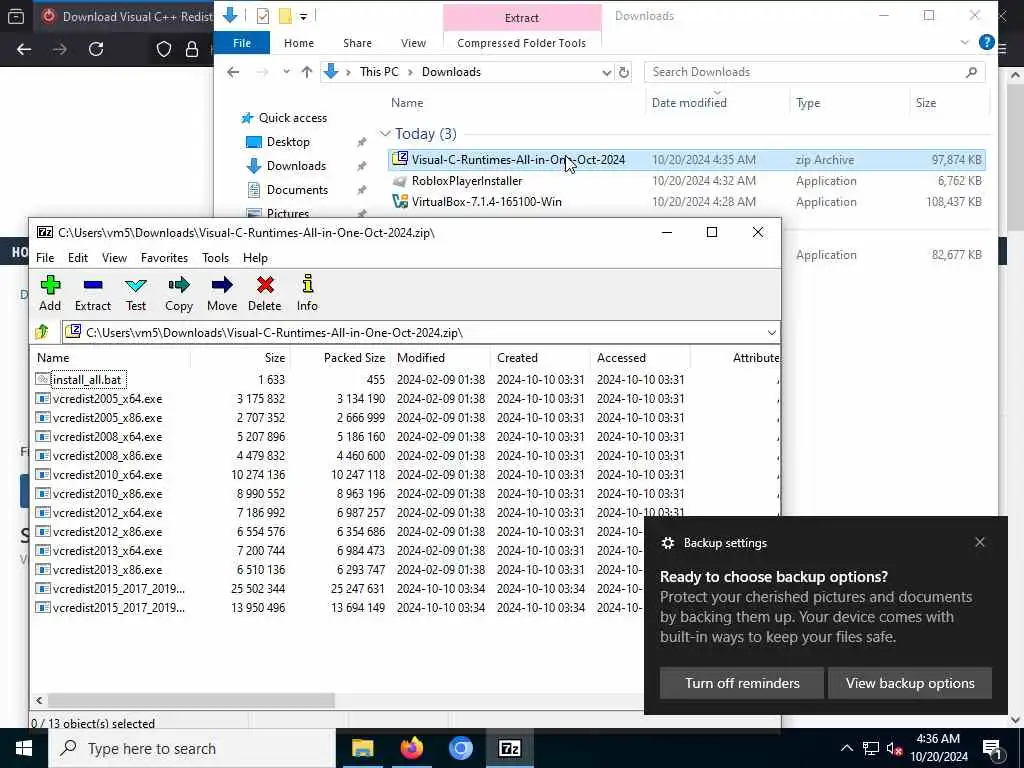1024x768 pixels.
Task: Click the Add button in 7-Zip toolbar
Action: pyautogui.click(x=50, y=293)
